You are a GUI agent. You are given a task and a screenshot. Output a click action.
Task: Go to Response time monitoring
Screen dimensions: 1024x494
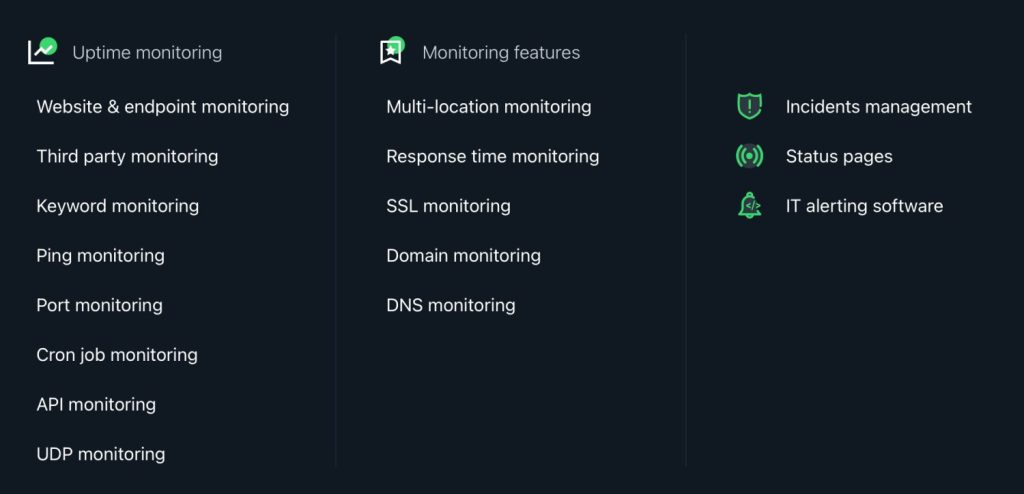(x=492, y=156)
